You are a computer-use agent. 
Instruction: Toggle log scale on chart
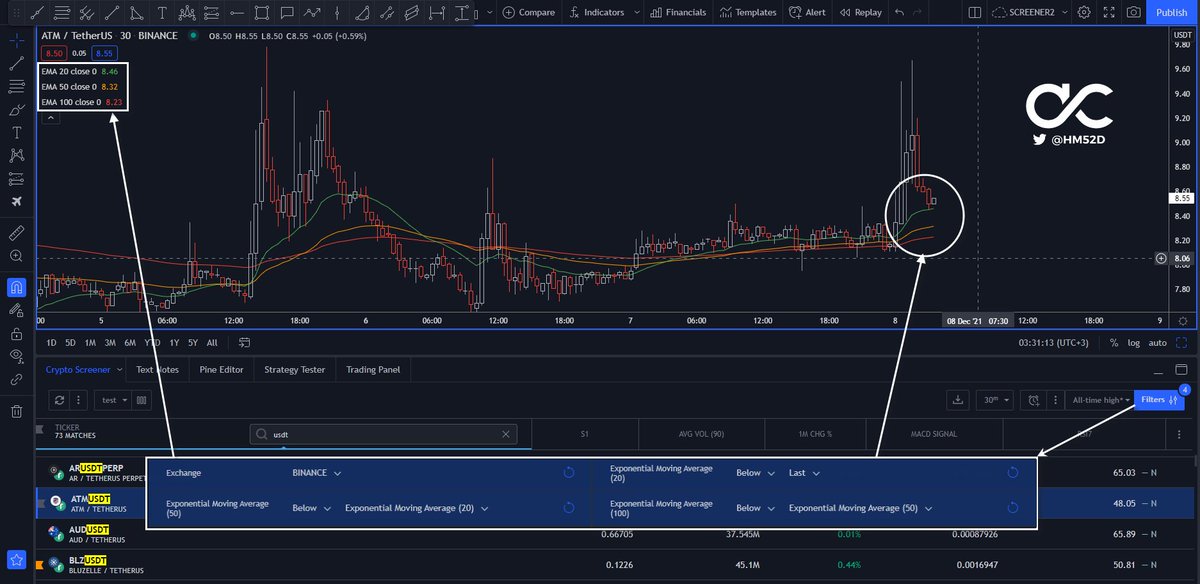(1134, 343)
